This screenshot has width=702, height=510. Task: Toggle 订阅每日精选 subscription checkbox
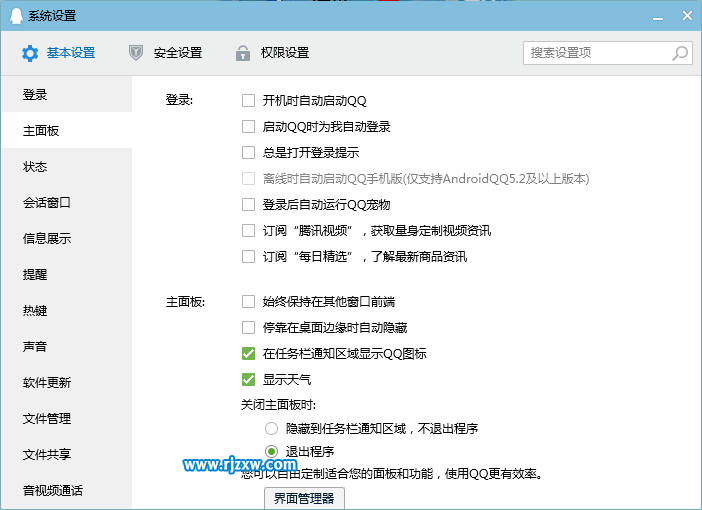(248, 257)
